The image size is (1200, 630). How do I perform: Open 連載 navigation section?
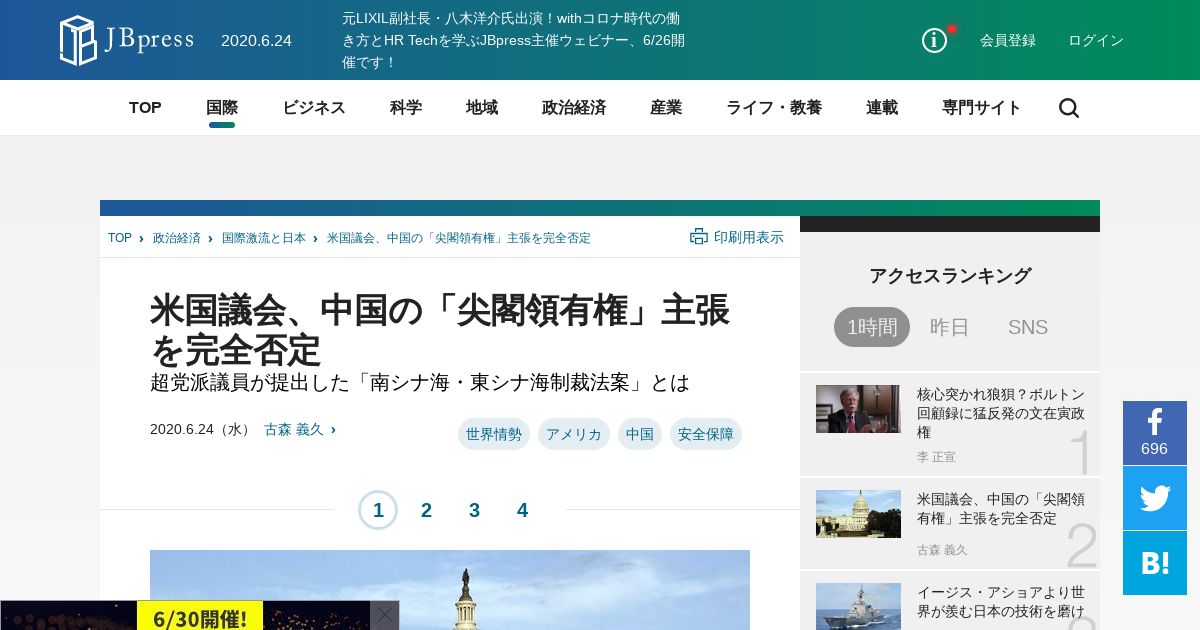882,108
